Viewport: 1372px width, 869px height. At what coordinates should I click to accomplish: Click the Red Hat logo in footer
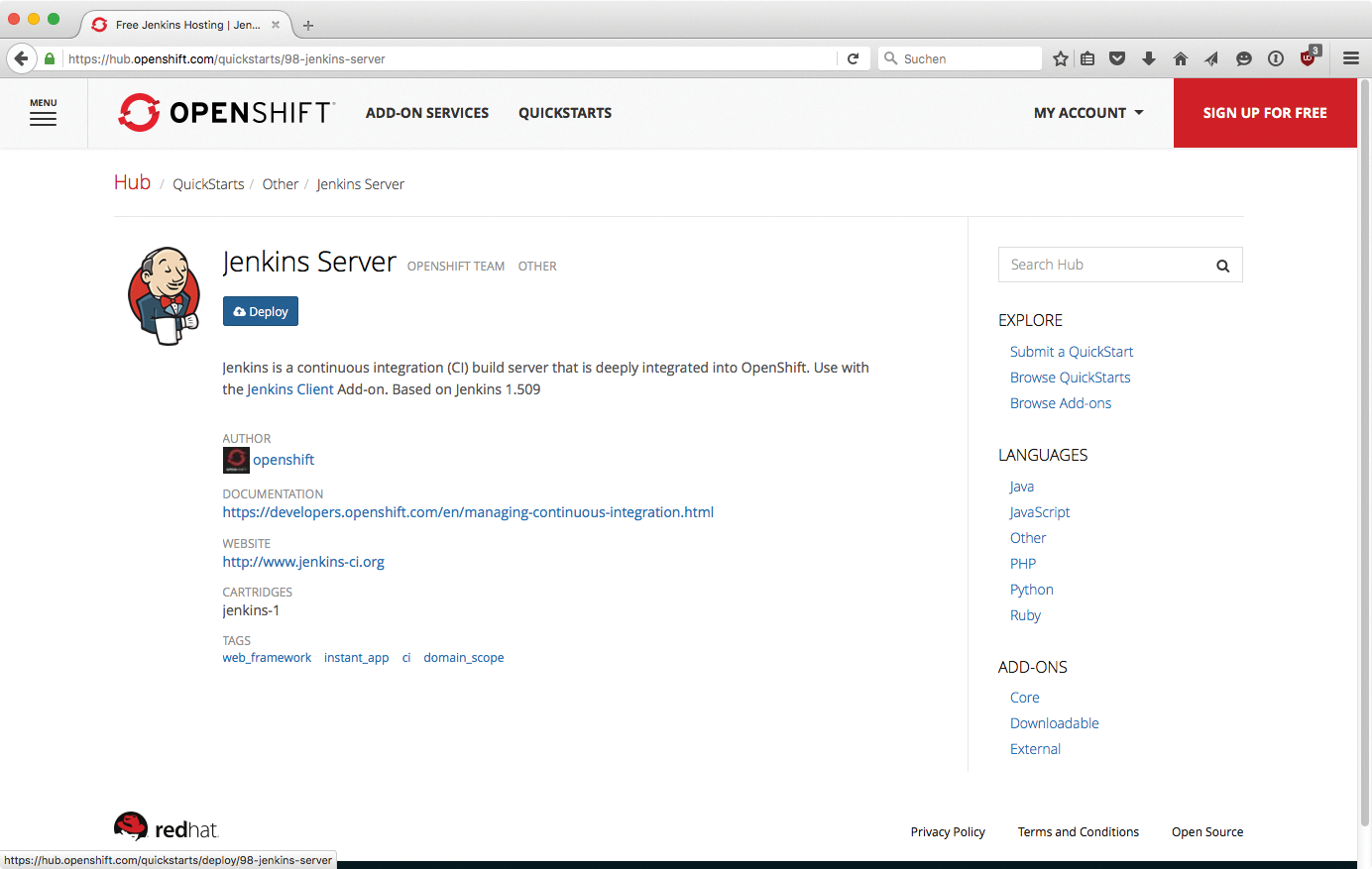coord(166,828)
